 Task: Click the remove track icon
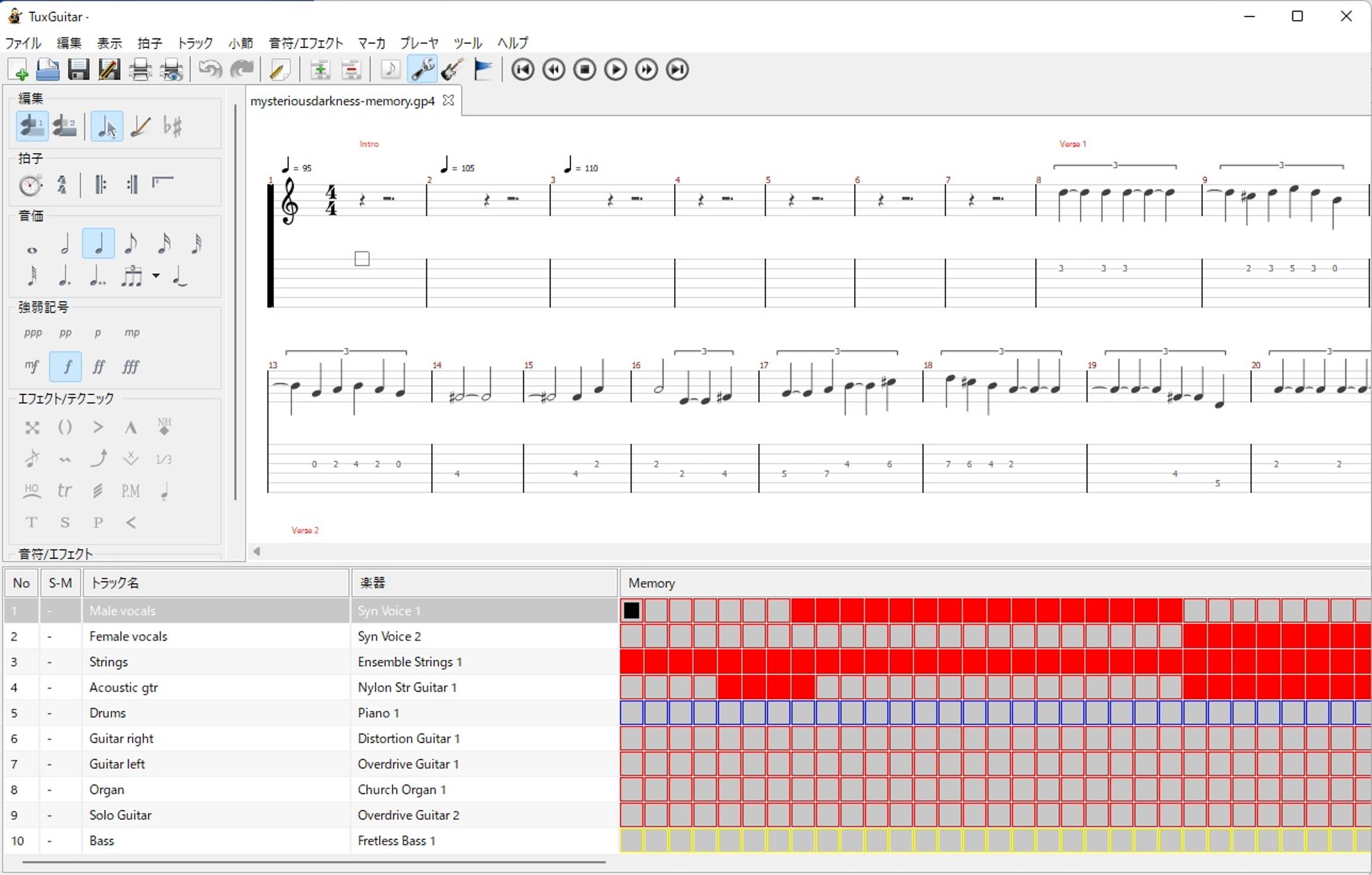tap(352, 70)
